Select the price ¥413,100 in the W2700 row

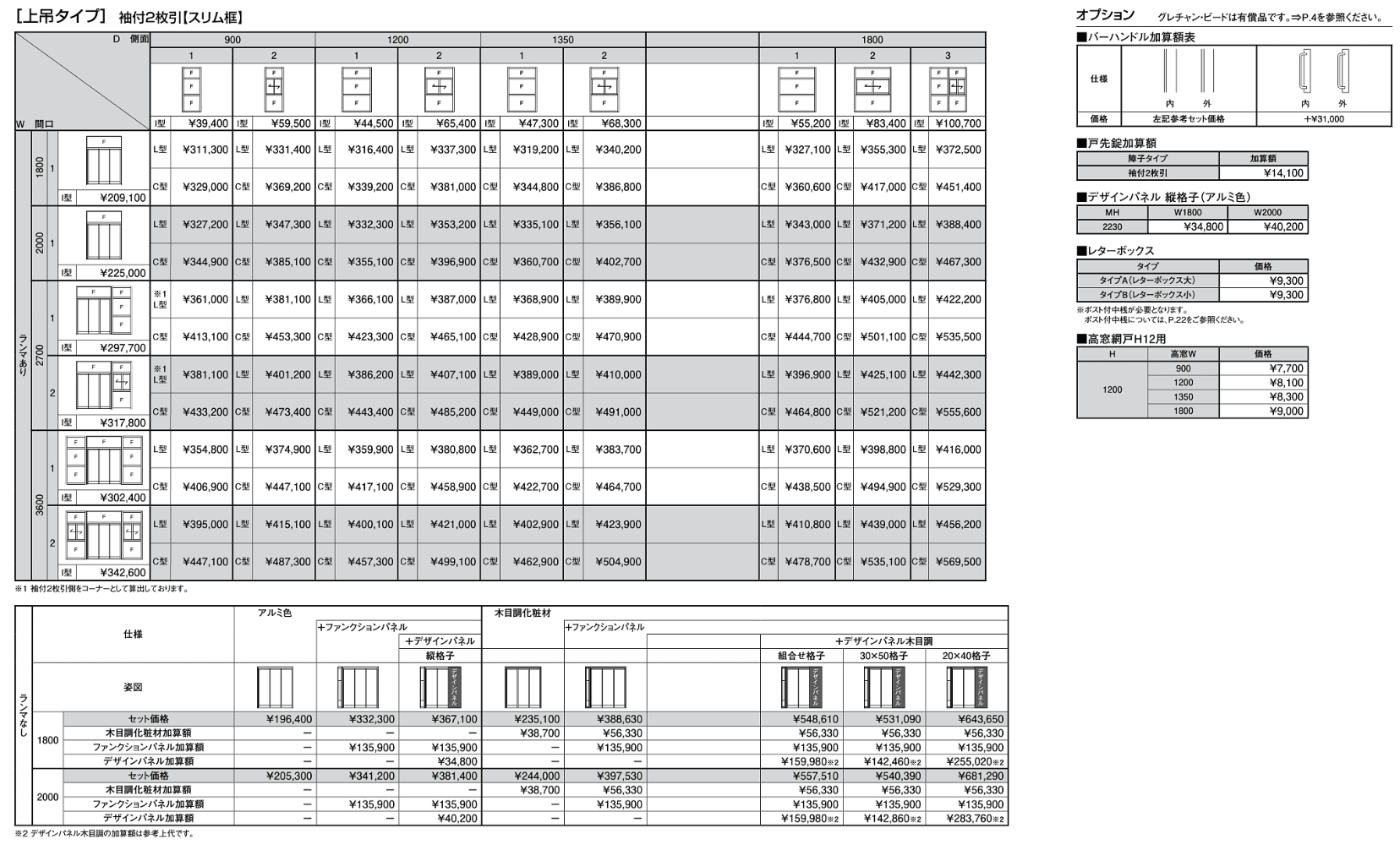coord(205,336)
